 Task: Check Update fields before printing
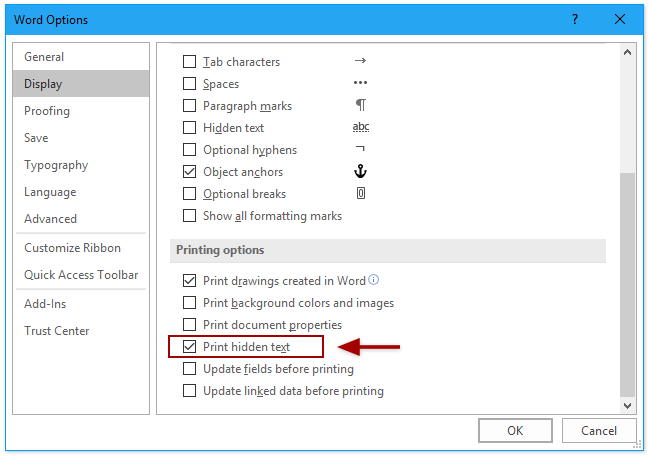coord(190,369)
